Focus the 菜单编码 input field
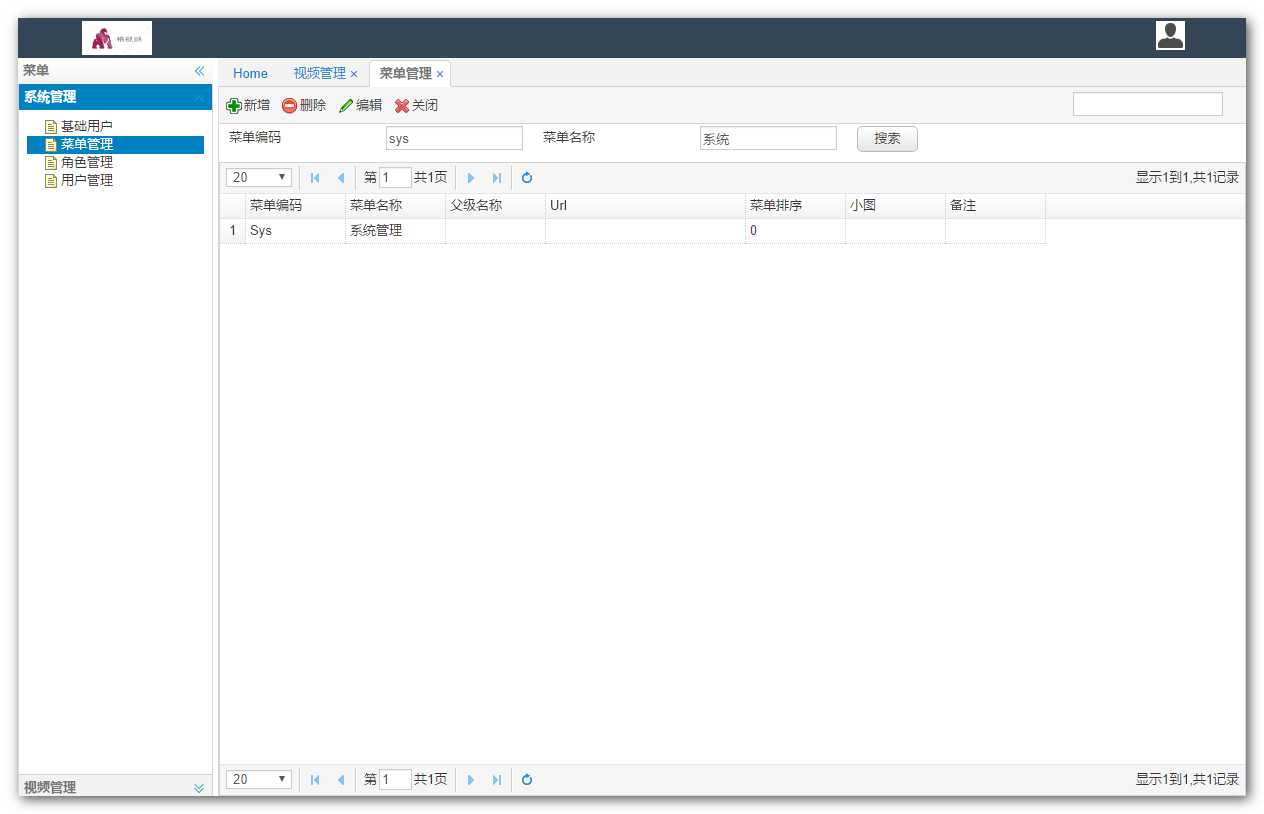The height and width of the screenshot is (814, 1264). click(x=454, y=138)
